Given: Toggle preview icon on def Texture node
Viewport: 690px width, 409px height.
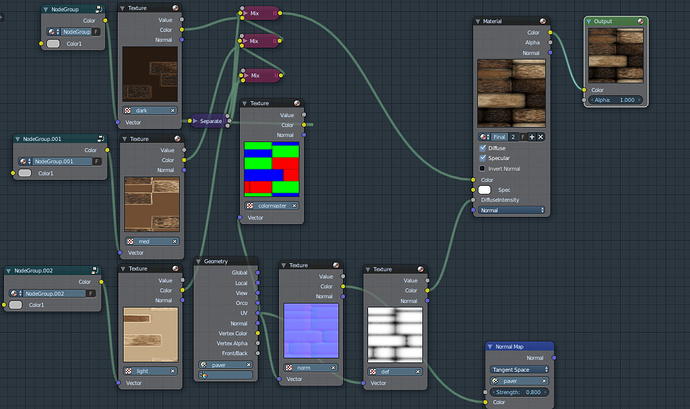Looking at the screenshot, I should point(420,269).
